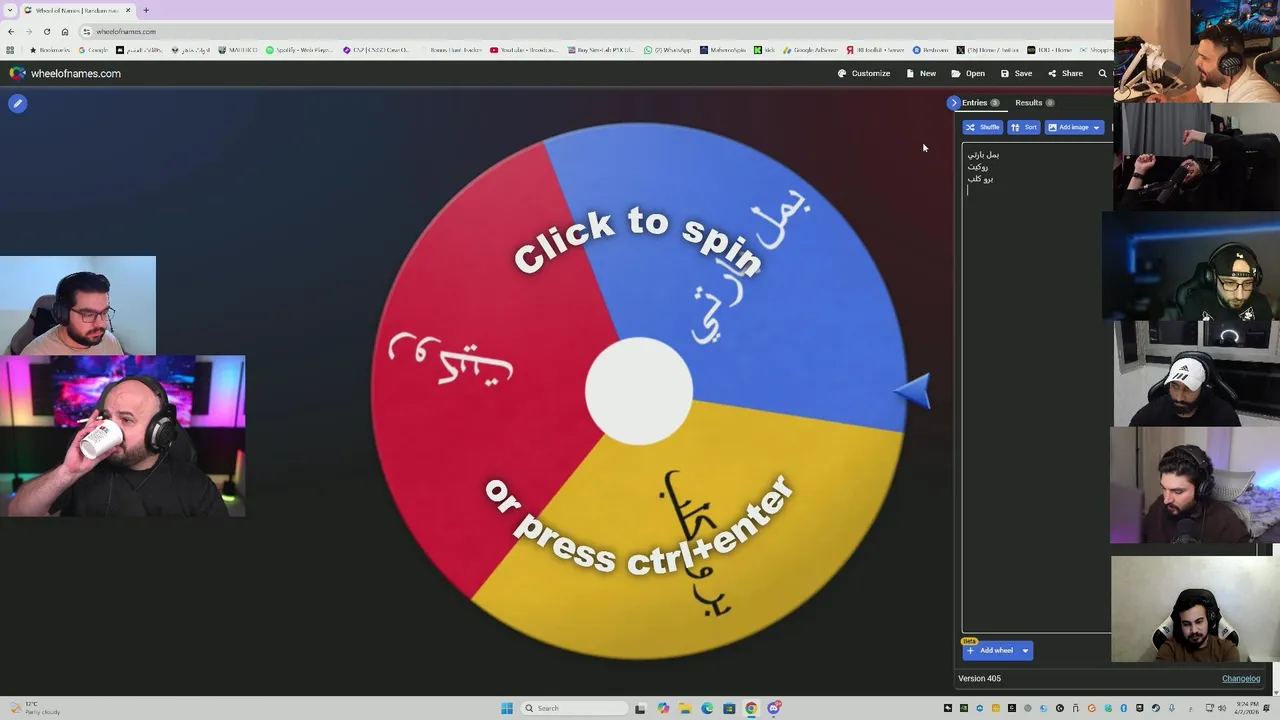The height and width of the screenshot is (720, 1280).
Task: Click the red wheel slice
Action: (x=480, y=370)
